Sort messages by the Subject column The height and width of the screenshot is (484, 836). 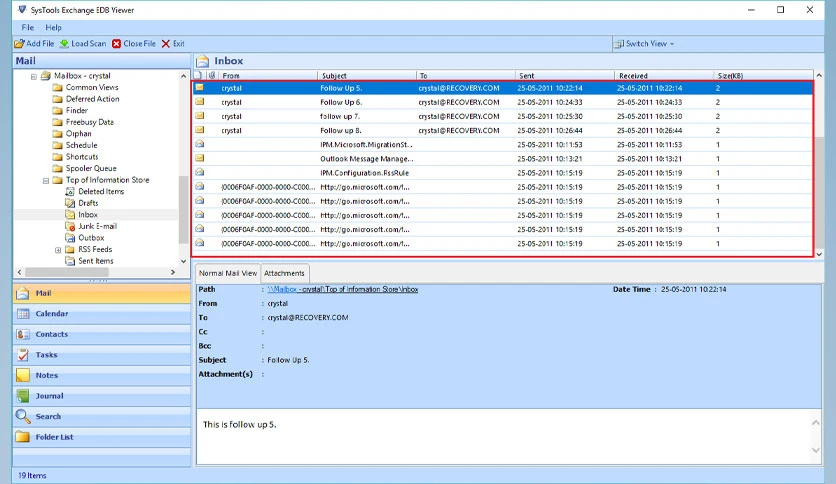(x=366, y=76)
